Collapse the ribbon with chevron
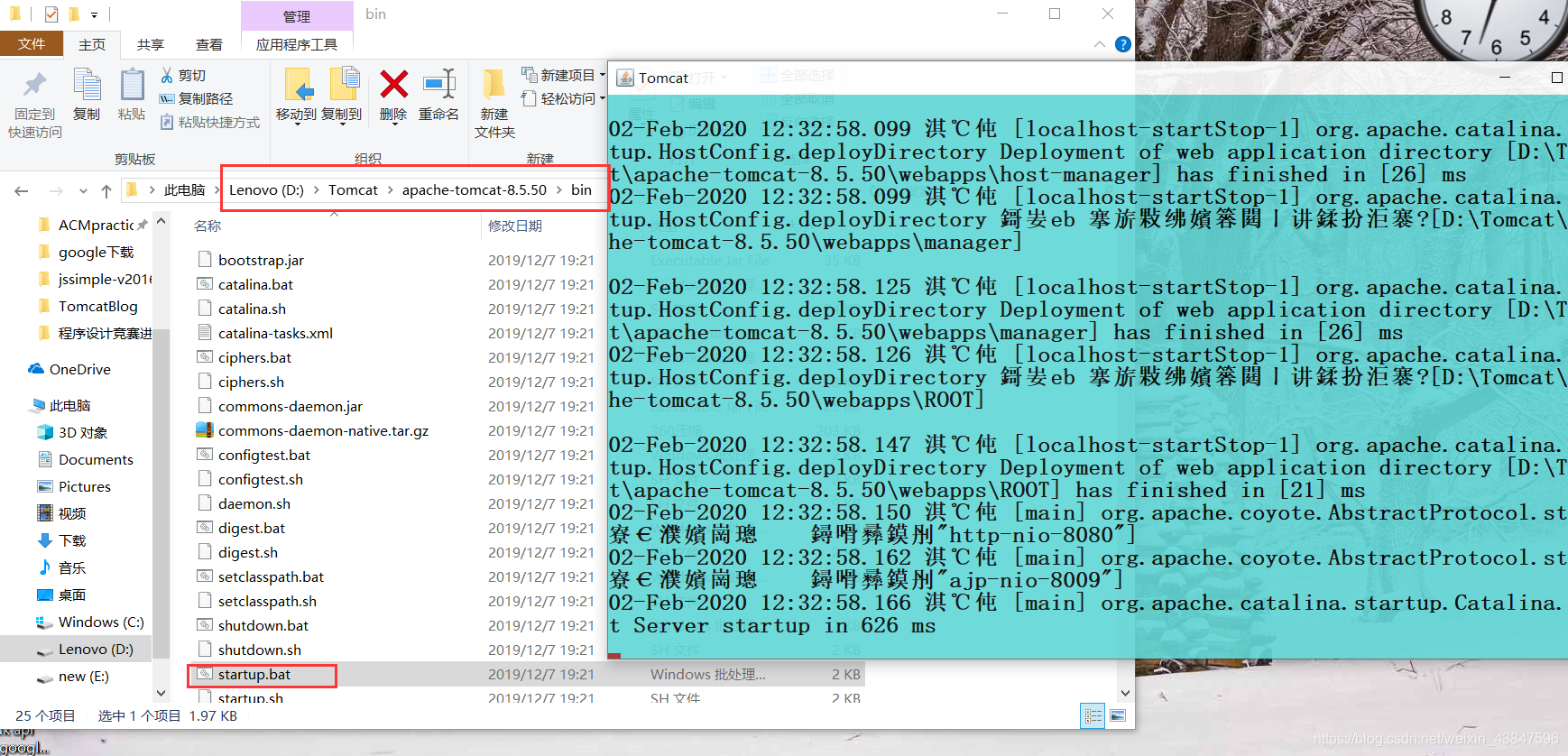Image resolution: width=1568 pixels, height=756 pixels. point(1099,44)
